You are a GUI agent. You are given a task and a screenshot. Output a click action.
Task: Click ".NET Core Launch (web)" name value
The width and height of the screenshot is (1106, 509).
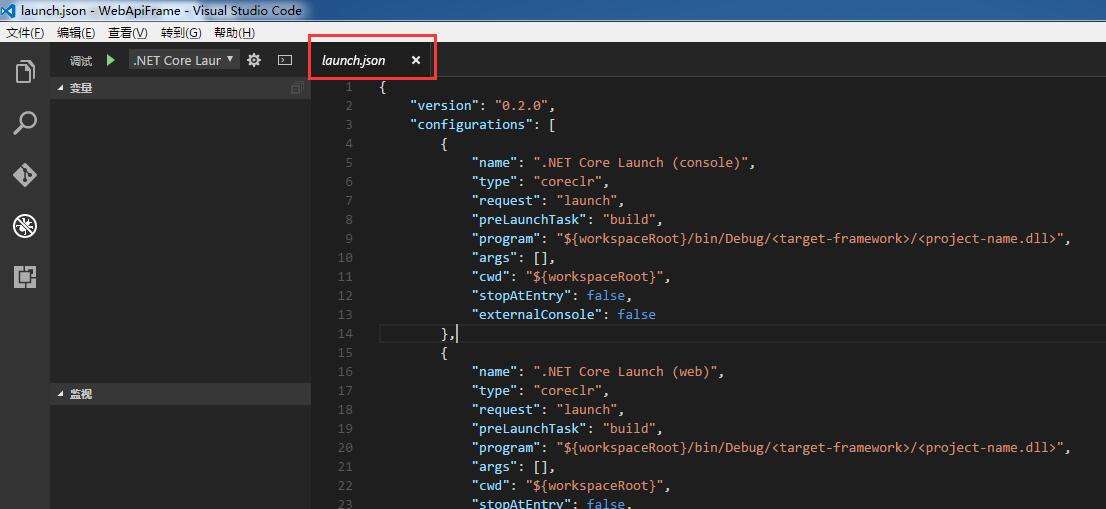(x=625, y=372)
